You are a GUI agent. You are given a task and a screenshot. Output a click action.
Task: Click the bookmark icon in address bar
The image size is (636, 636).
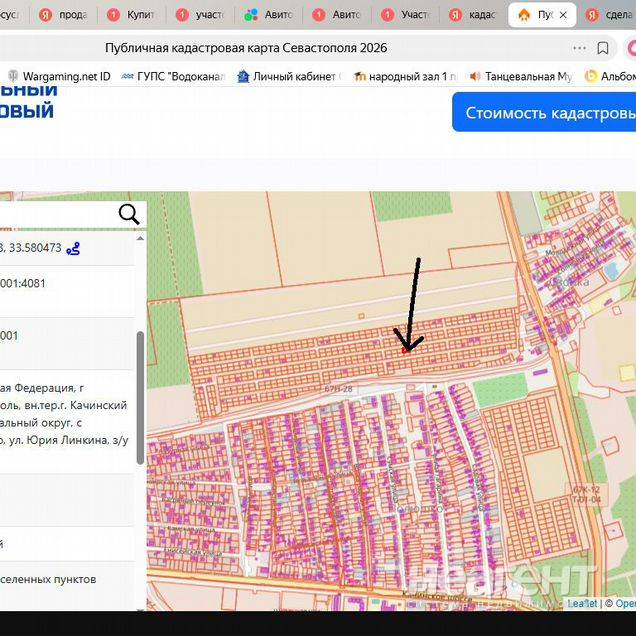pyautogui.click(x=603, y=48)
